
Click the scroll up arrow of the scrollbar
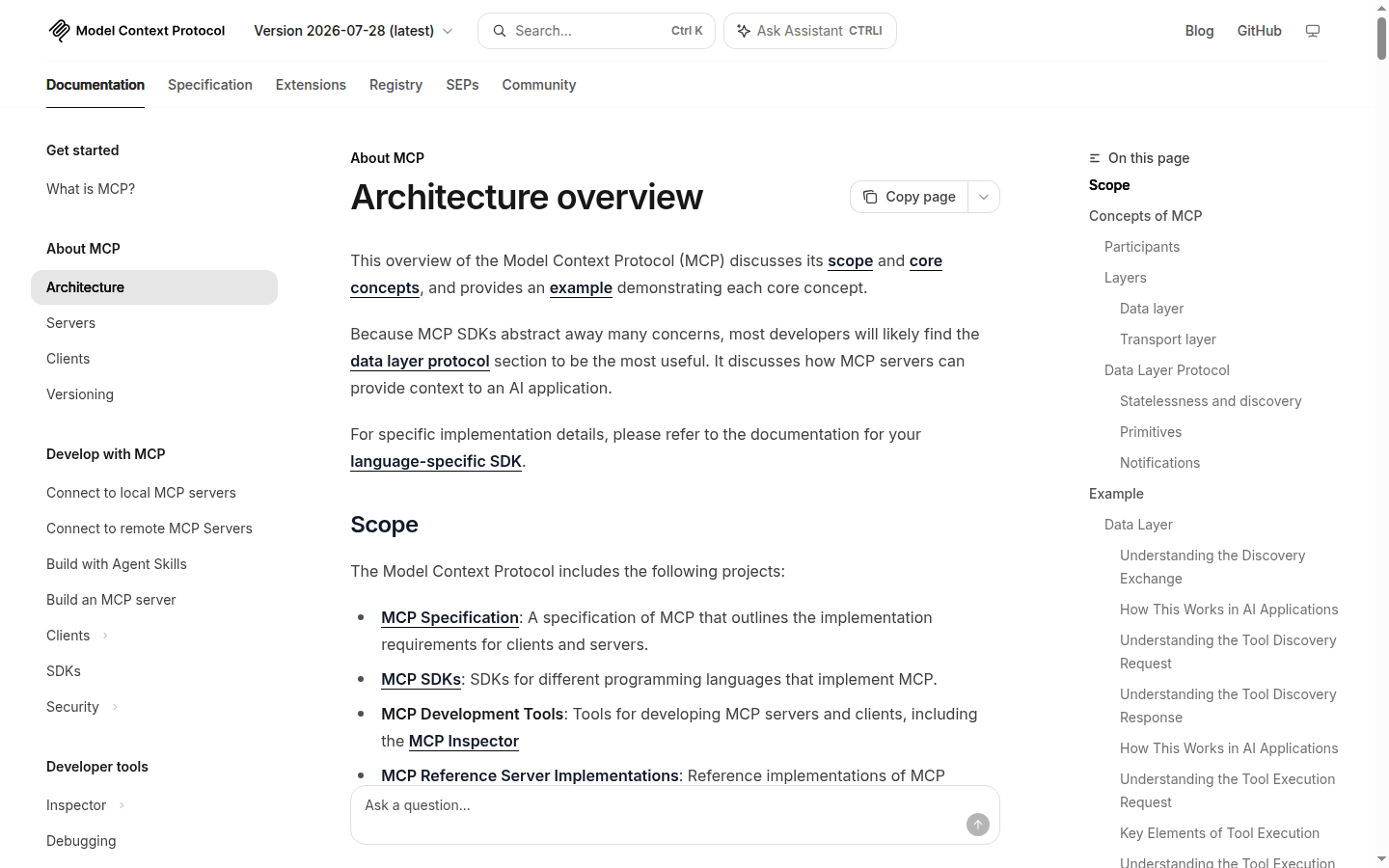[1381, 8]
